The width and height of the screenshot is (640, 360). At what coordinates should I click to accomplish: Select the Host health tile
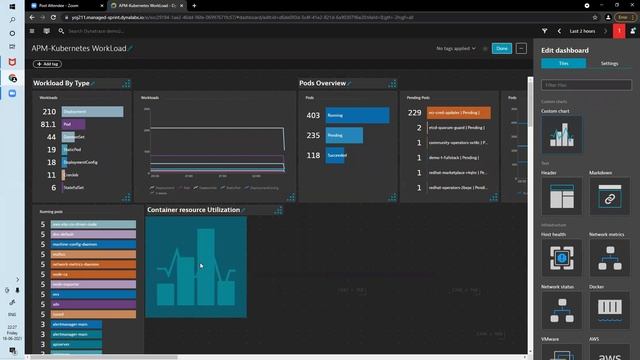pyautogui.click(x=562, y=258)
